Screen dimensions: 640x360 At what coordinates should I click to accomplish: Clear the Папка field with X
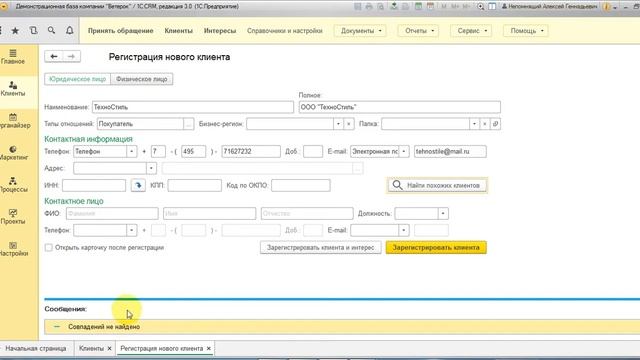coord(484,124)
